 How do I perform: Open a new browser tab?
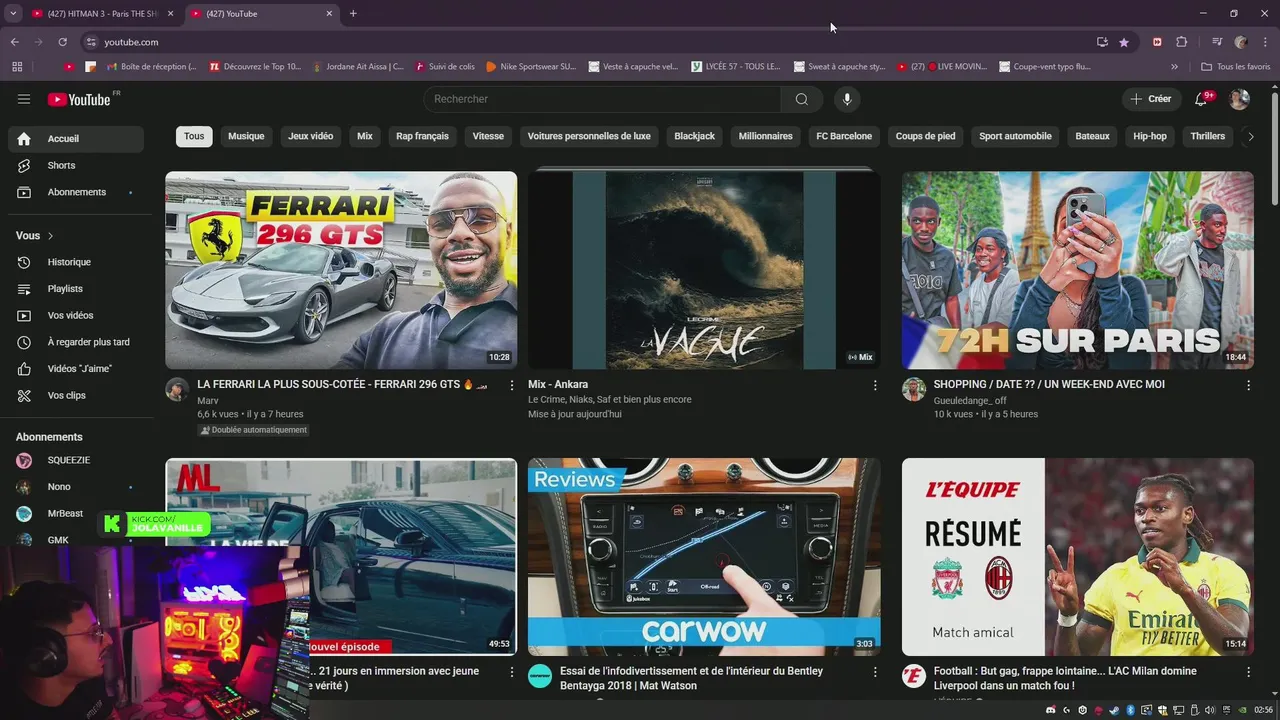click(353, 14)
